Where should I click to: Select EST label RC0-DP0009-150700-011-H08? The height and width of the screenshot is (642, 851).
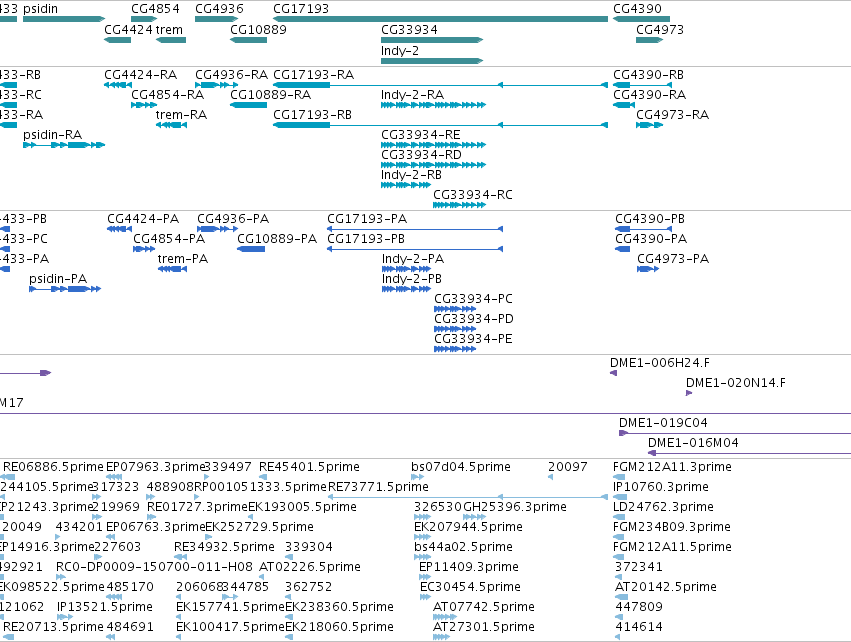pos(154,567)
